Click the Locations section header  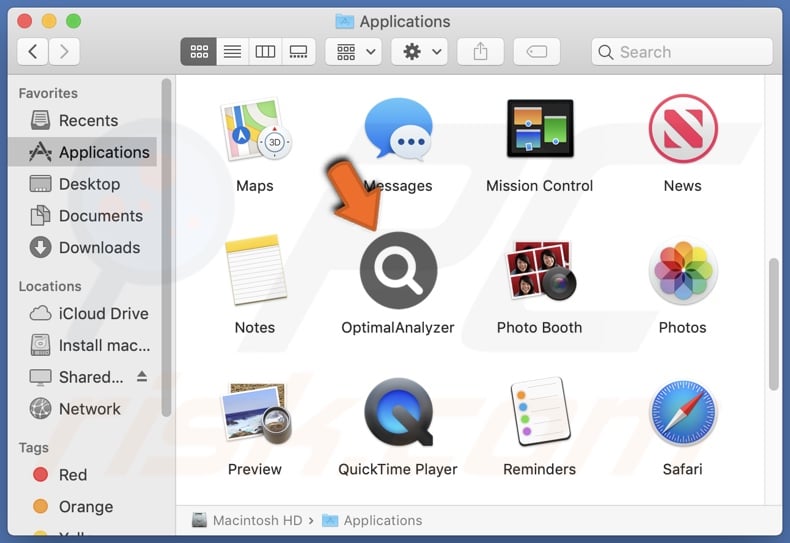click(x=50, y=286)
